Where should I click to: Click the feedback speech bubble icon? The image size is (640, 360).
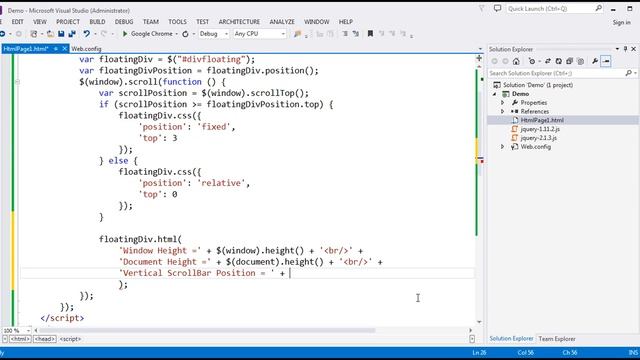point(497,8)
